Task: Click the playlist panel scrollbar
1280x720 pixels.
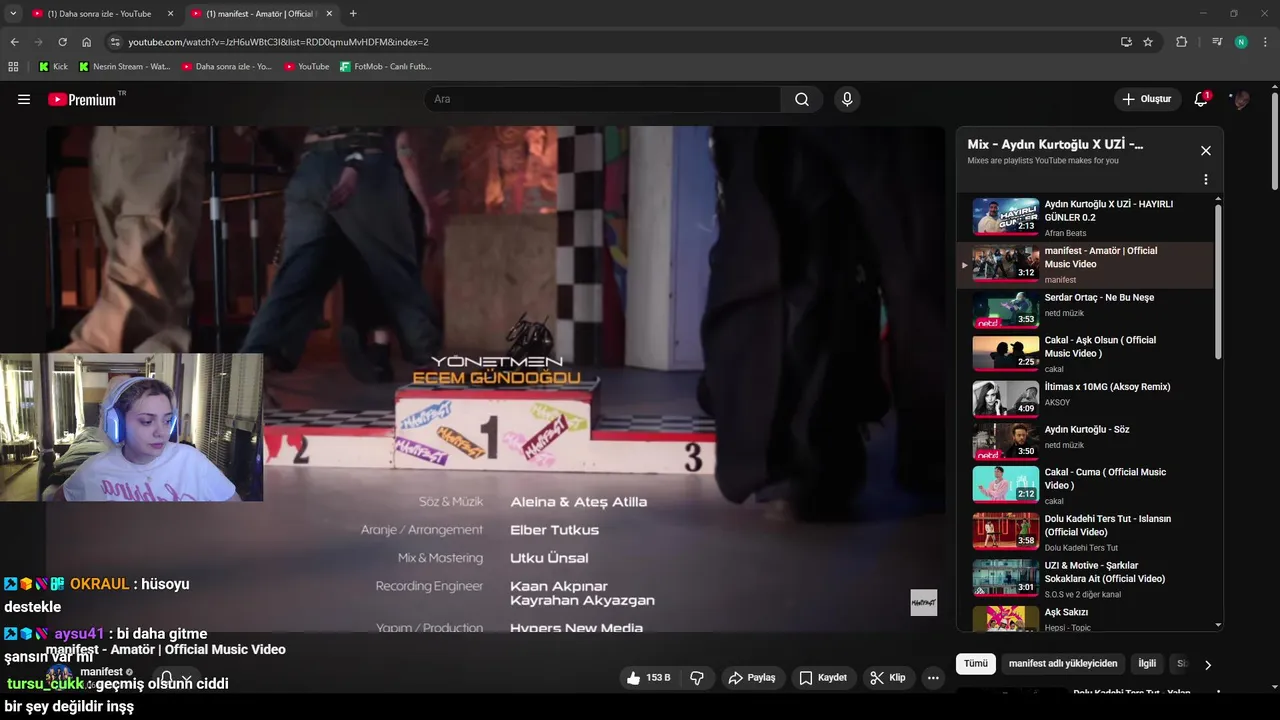Action: pyautogui.click(x=1218, y=282)
